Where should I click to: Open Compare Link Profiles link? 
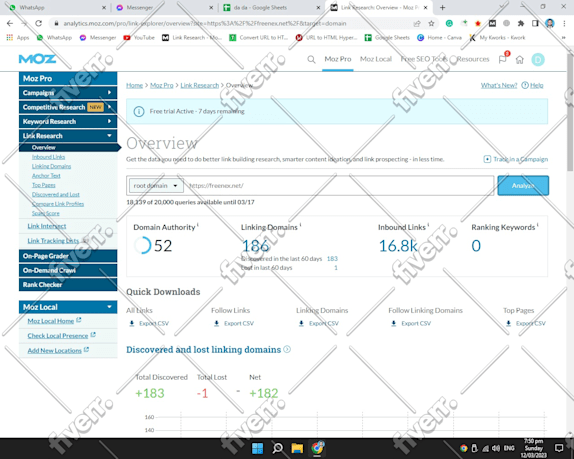[x=58, y=204]
